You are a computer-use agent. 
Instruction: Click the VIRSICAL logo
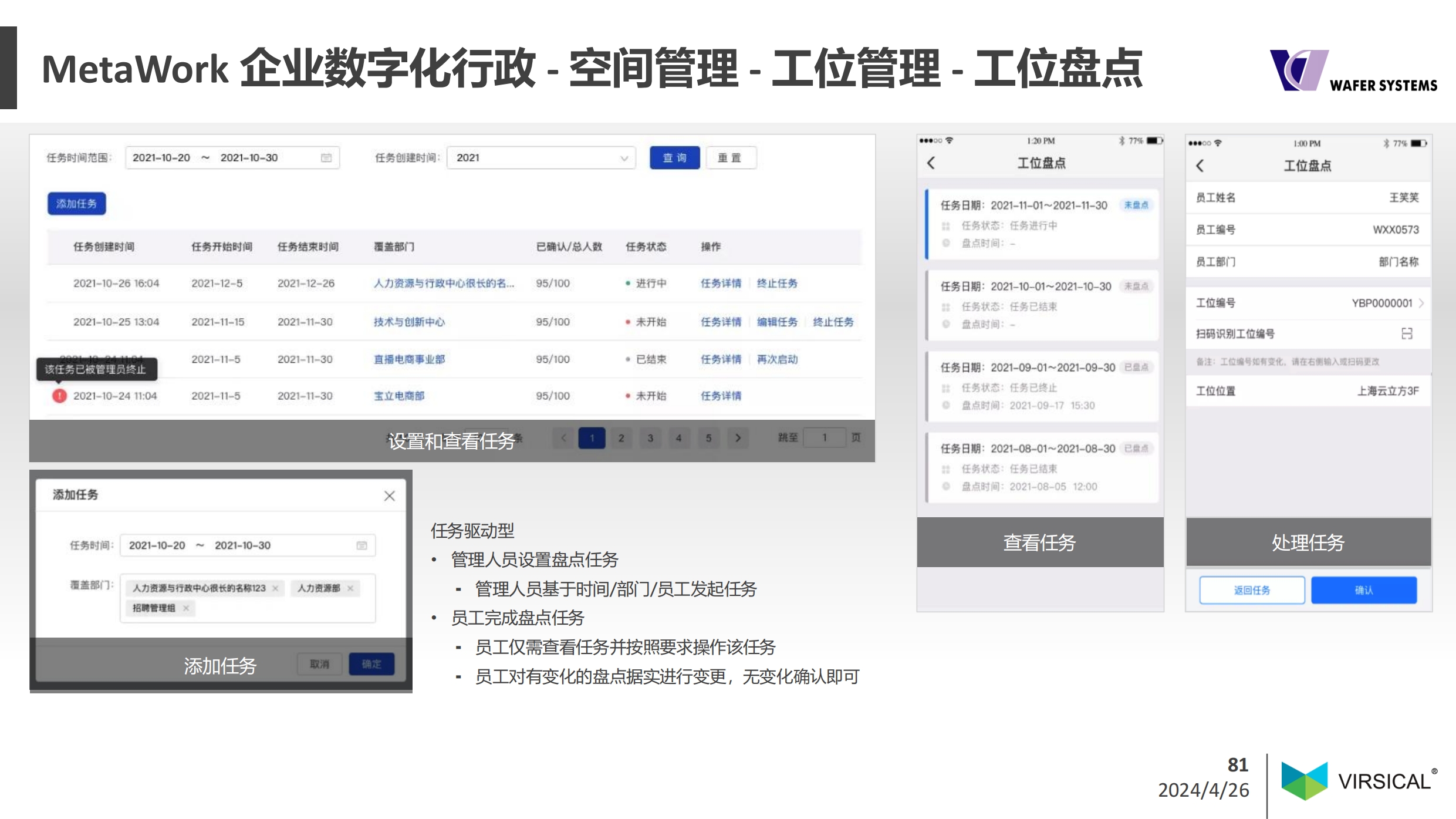tap(1359, 781)
